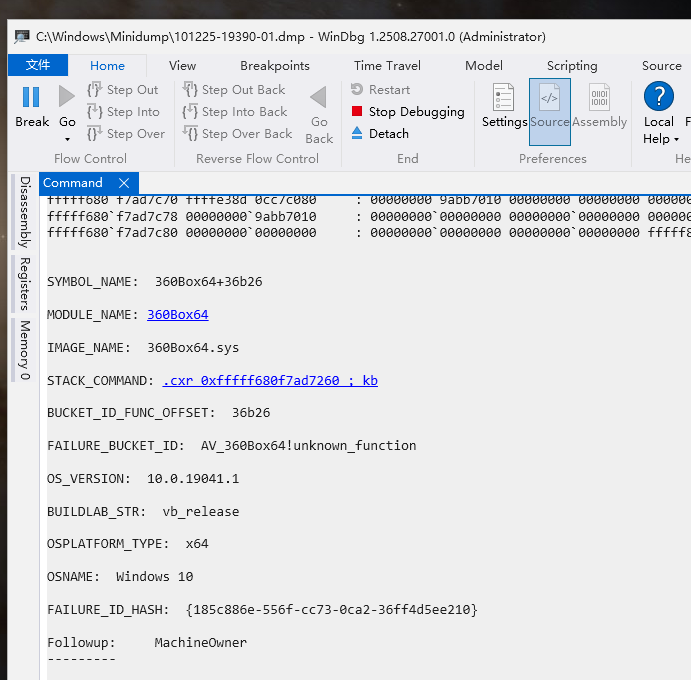This screenshot has height=680, width=691.
Task: Open the Go dropdown arrow
Action: coord(67,139)
